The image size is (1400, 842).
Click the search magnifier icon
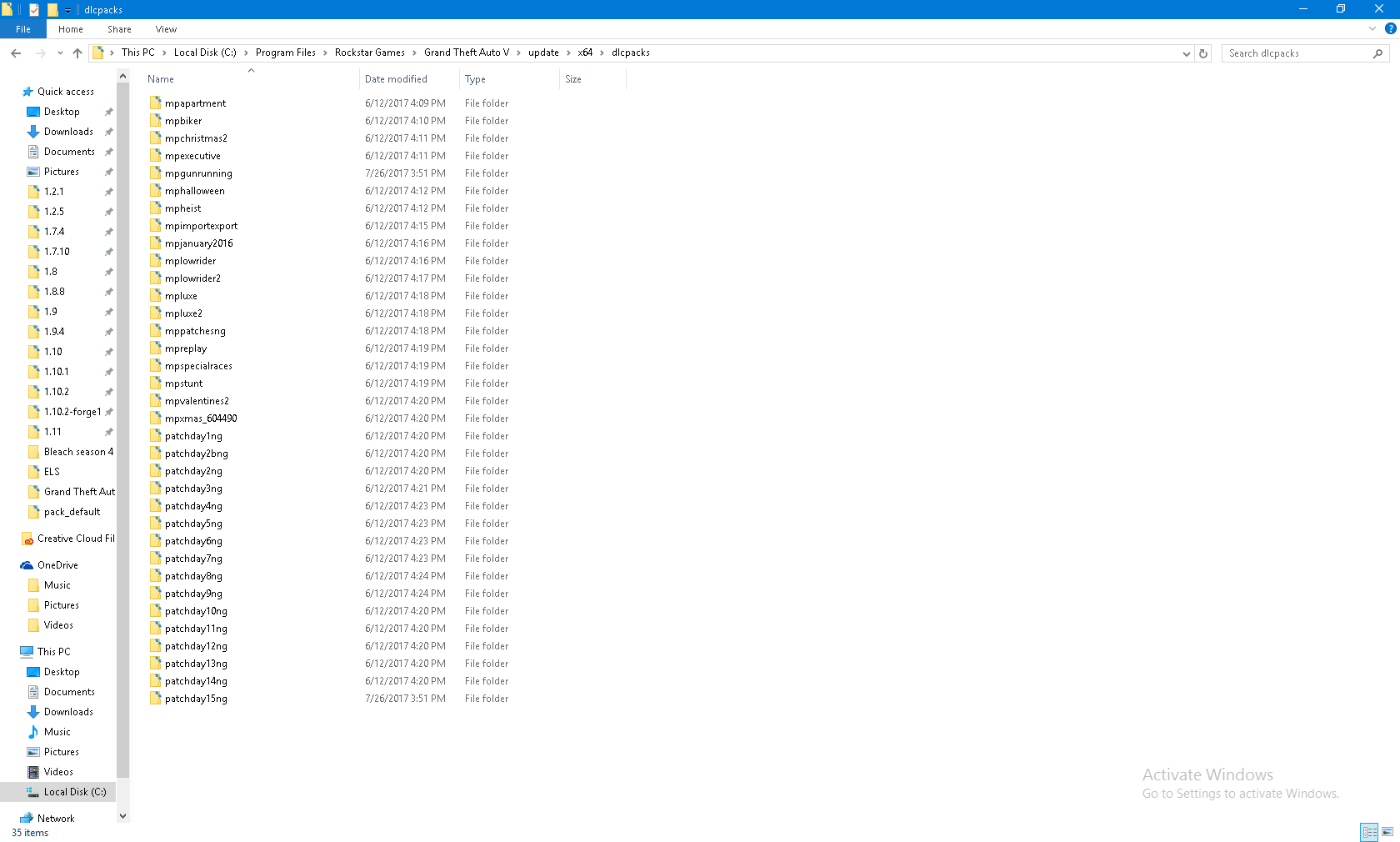pos(1377,53)
